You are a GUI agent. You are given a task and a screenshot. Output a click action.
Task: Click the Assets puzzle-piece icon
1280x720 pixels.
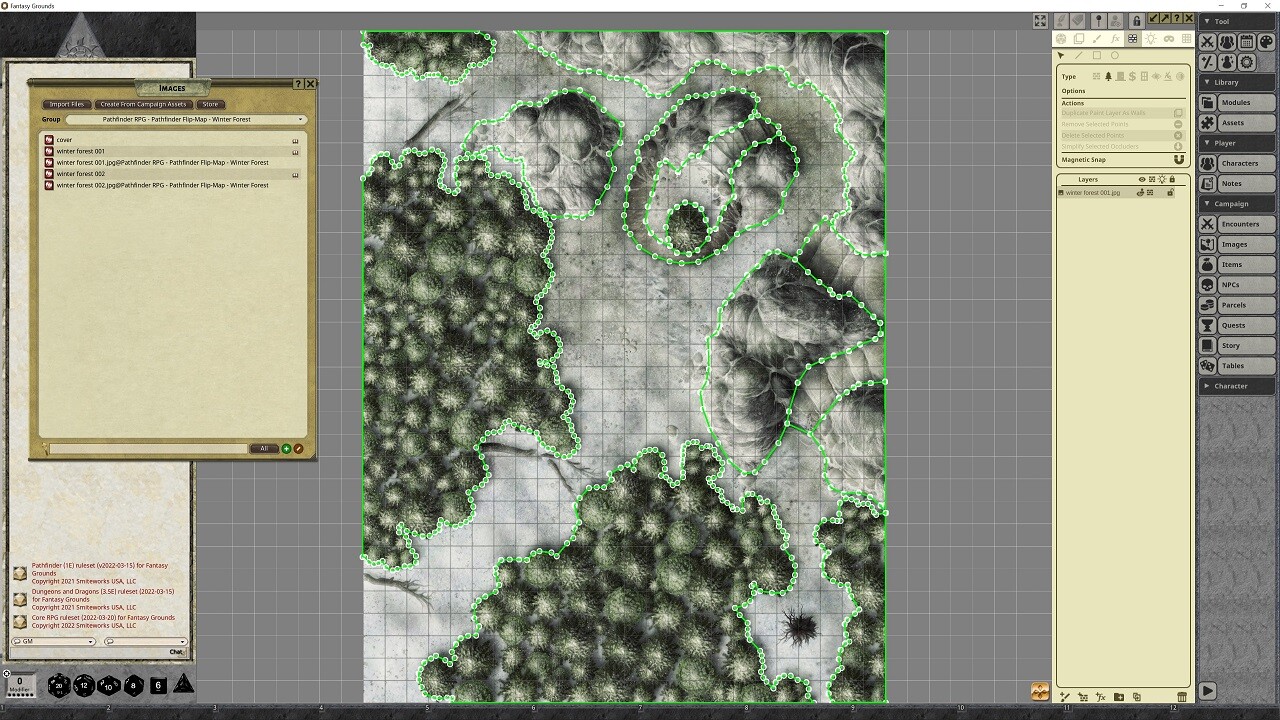1208,123
